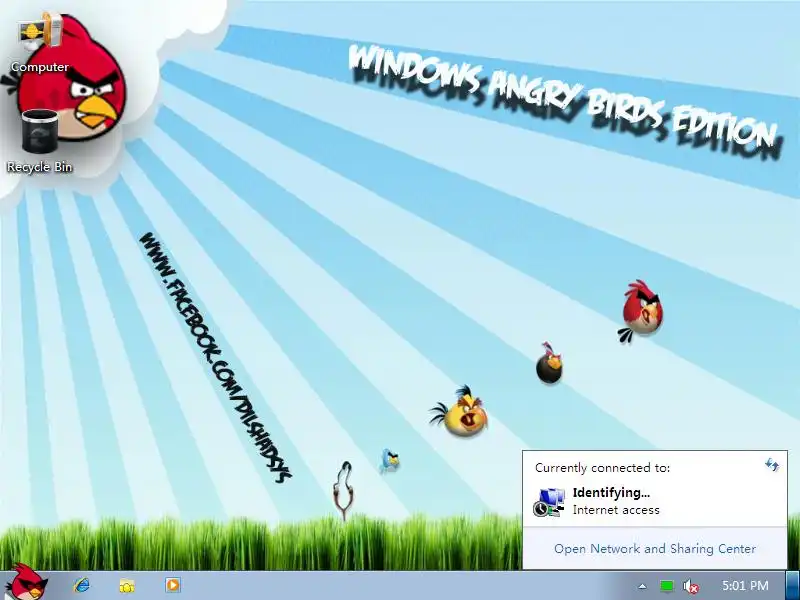Screen dimensions: 800x600
Task: Open the Angry Bird Start button
Action: (x=26, y=582)
